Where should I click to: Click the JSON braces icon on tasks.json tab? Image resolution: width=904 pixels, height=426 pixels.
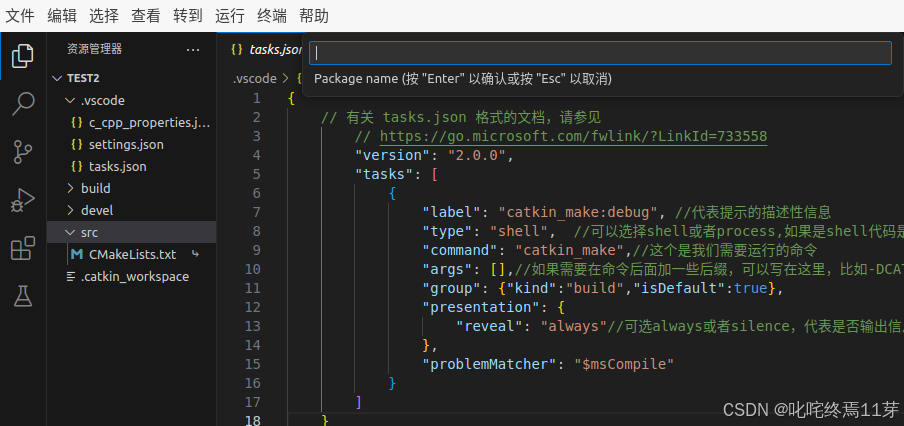236,50
